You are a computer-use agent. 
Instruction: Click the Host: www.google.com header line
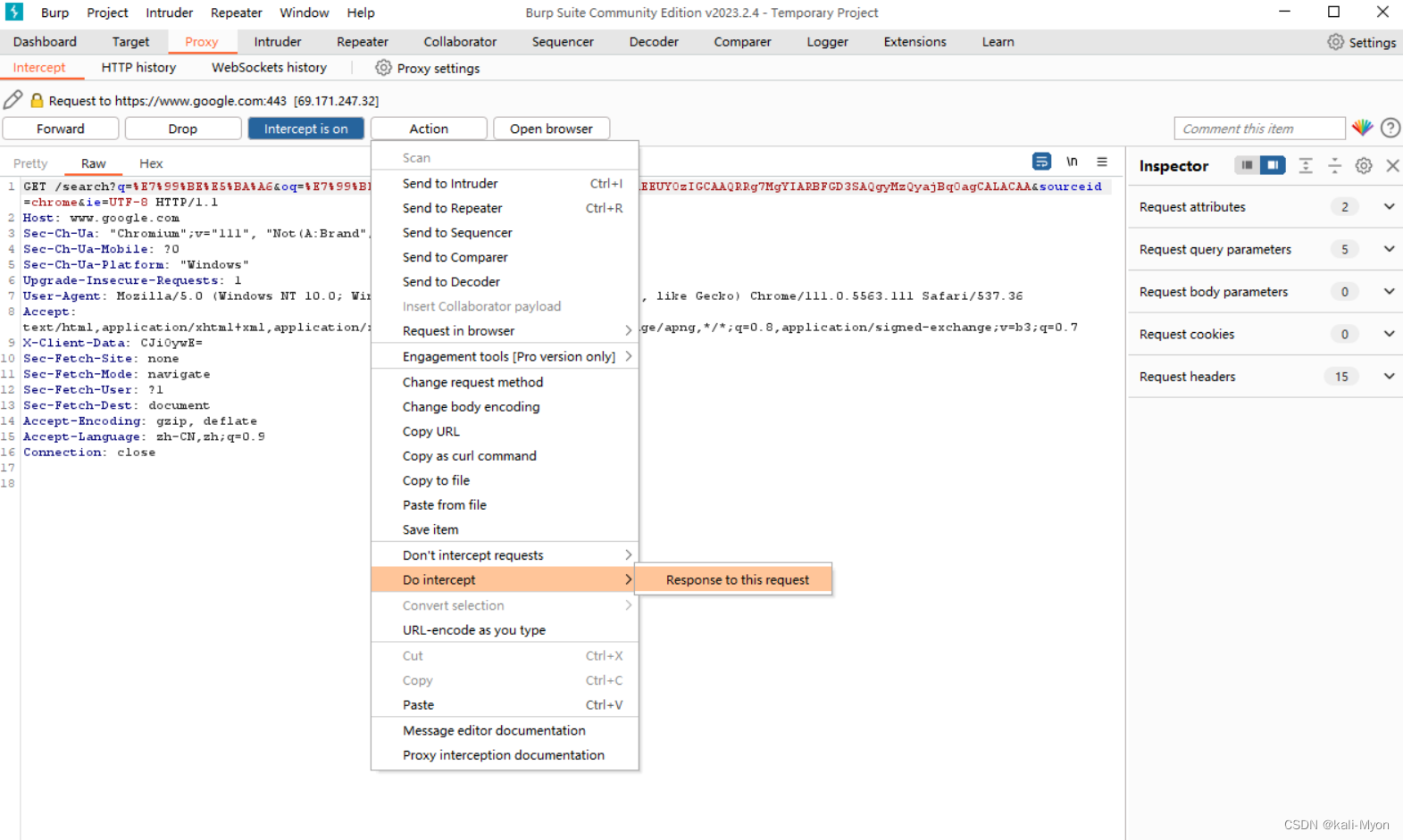pos(101,218)
